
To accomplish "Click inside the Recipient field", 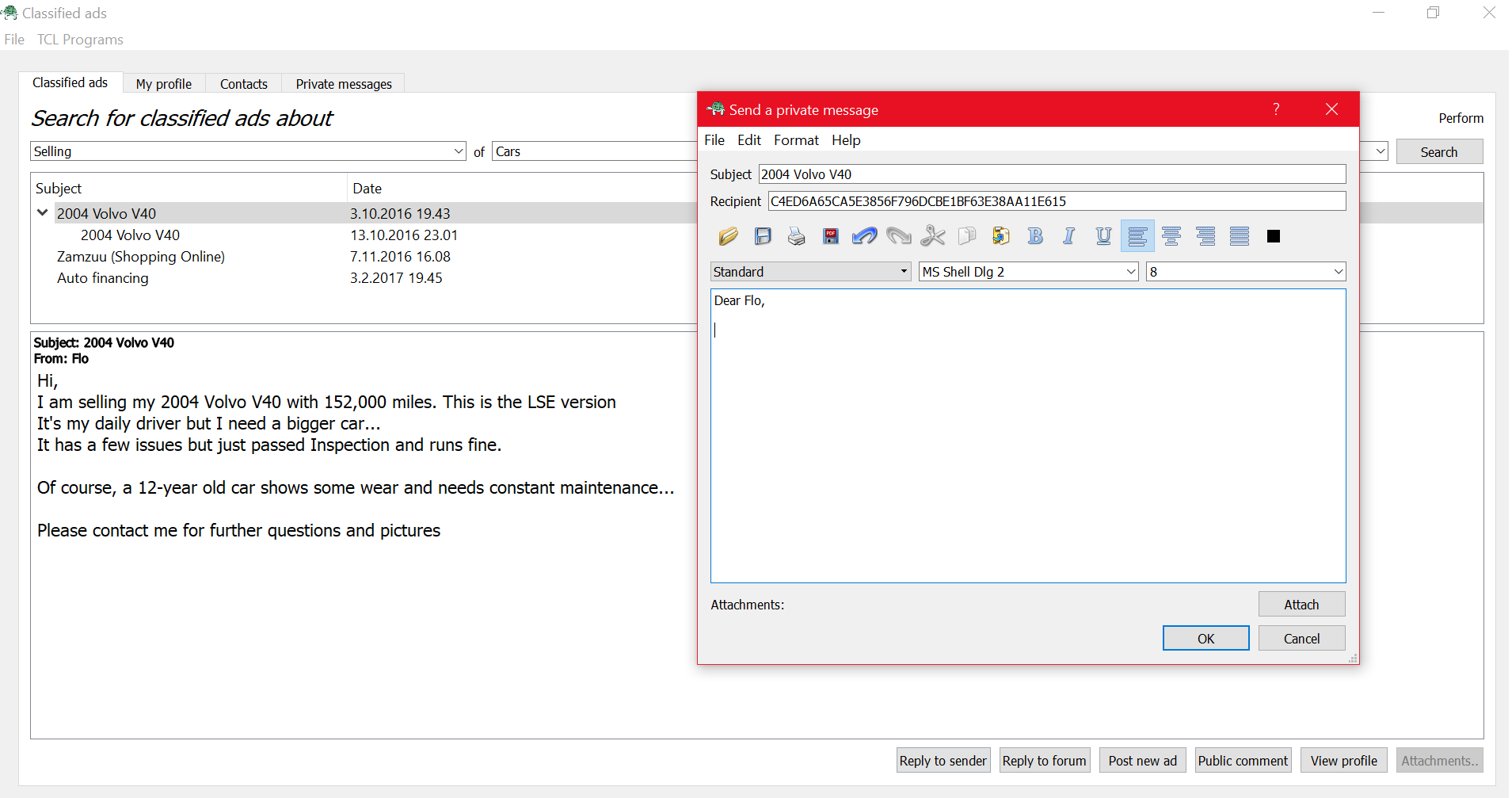I will point(1030,200).
